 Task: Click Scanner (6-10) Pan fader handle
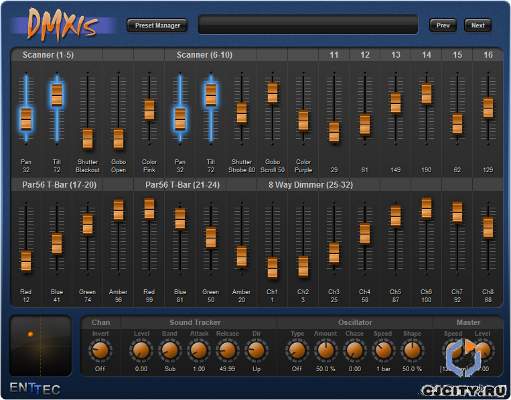[180, 119]
